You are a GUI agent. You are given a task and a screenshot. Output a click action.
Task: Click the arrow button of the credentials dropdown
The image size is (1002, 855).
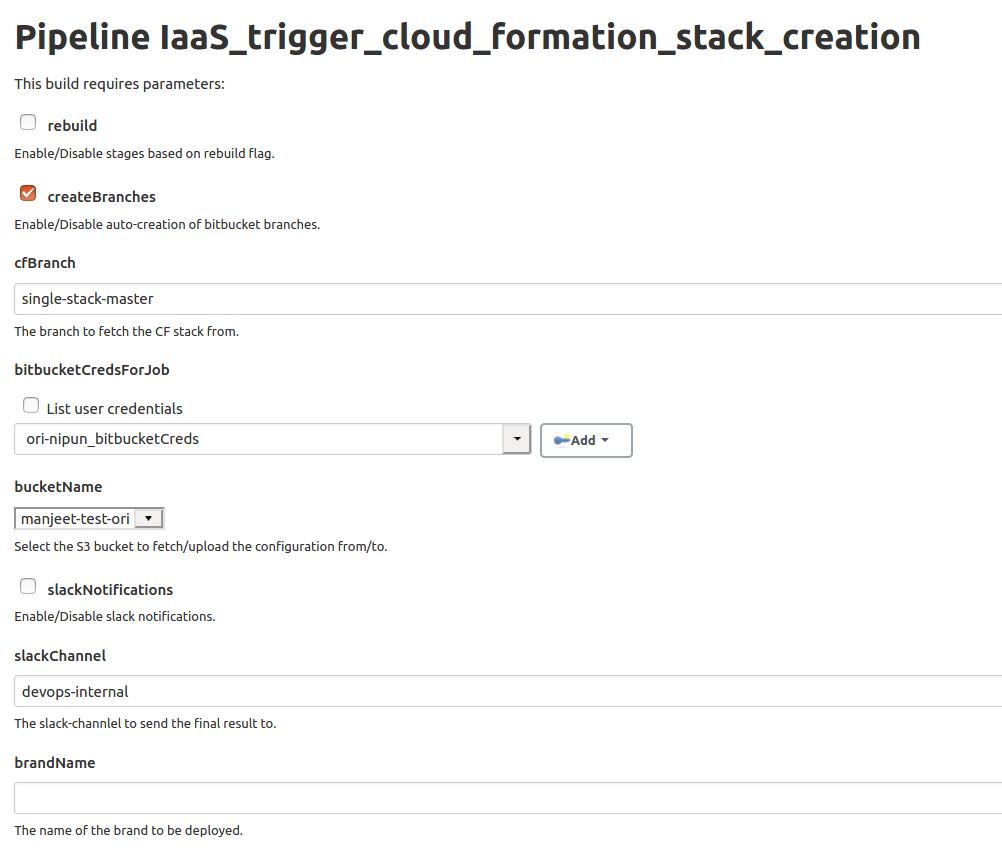tap(516, 439)
